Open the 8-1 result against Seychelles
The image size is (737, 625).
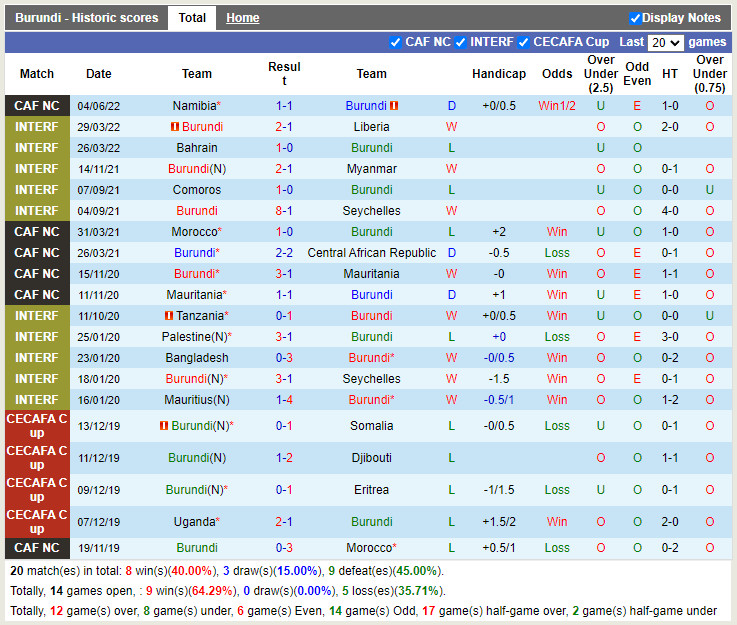pyautogui.click(x=284, y=211)
